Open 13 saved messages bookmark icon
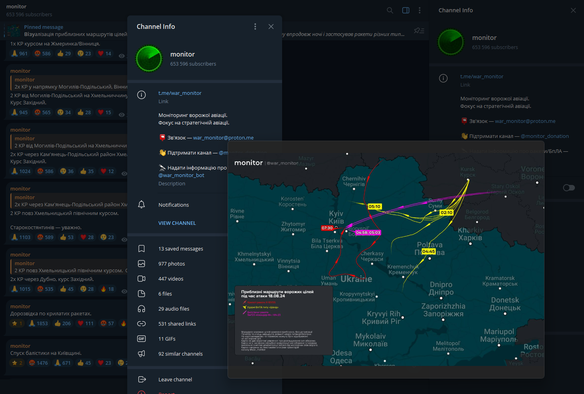The image size is (584, 394). pos(142,248)
